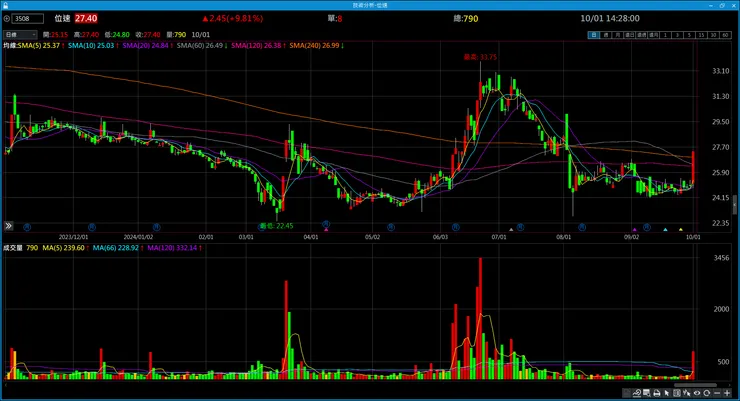Click the SMA(60) 26.49 indicator label

[x=202, y=46]
